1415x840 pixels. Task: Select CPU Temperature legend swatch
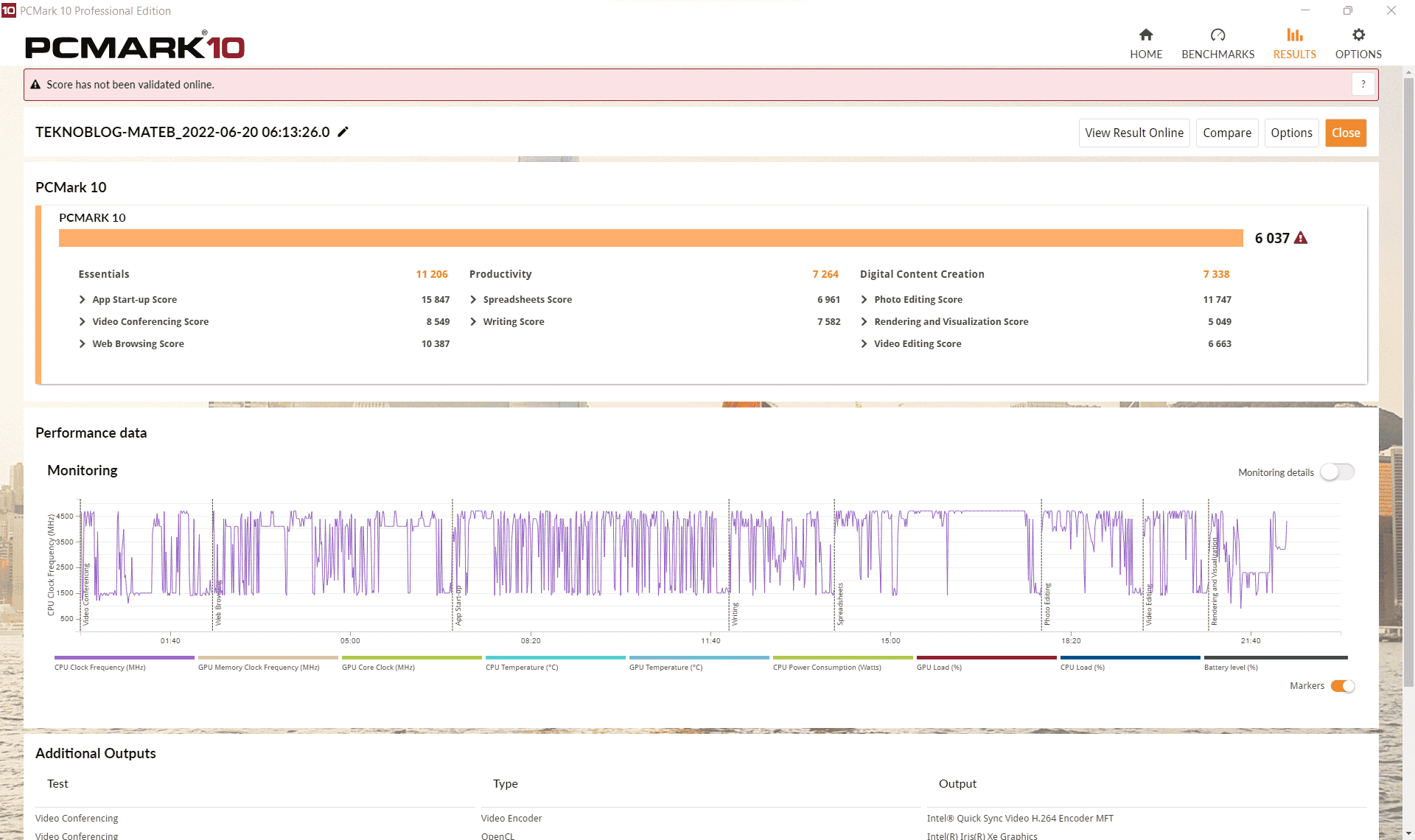pyautogui.click(x=555, y=657)
